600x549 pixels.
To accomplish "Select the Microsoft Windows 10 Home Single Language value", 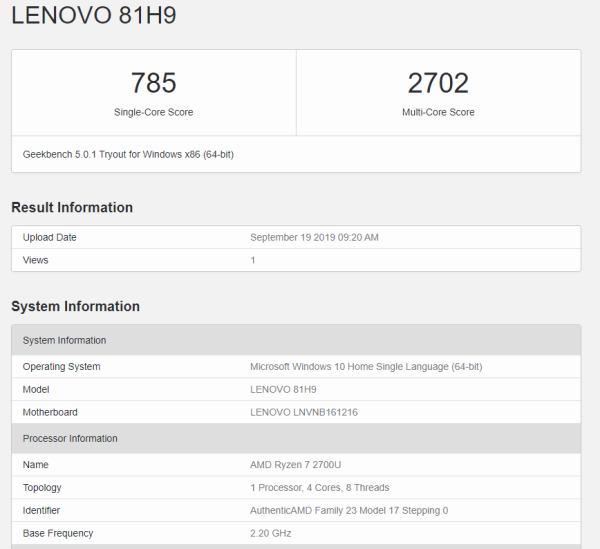I will [366, 367].
